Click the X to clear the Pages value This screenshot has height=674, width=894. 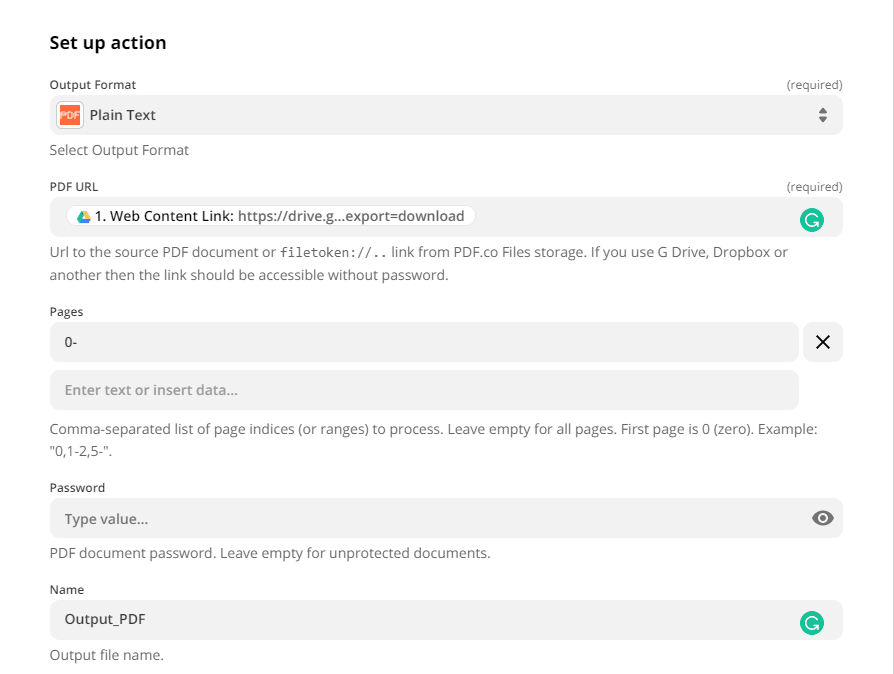[822, 342]
